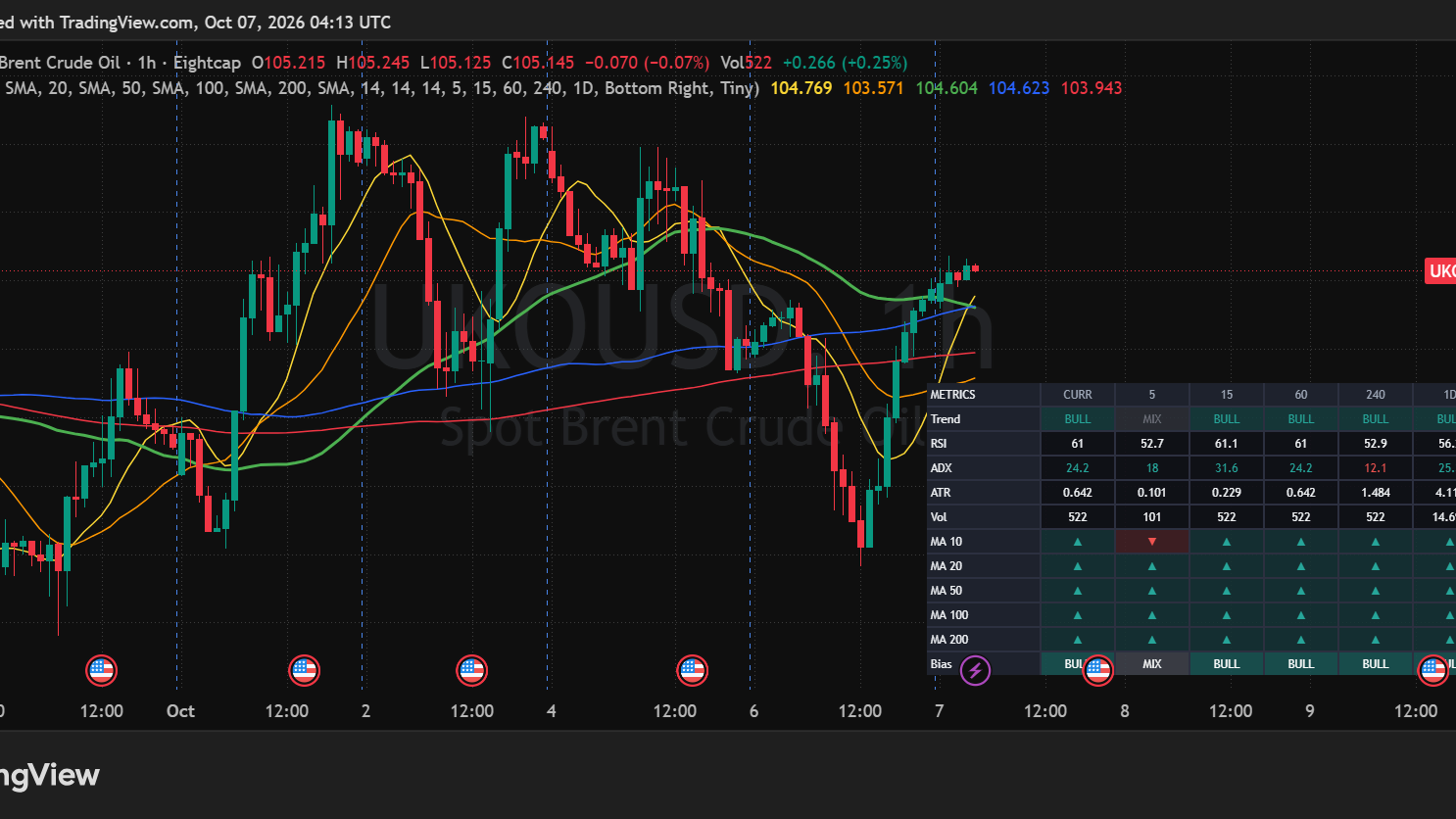Click the 8 date label on the time axis
The height and width of the screenshot is (819, 1456).
(x=1125, y=711)
